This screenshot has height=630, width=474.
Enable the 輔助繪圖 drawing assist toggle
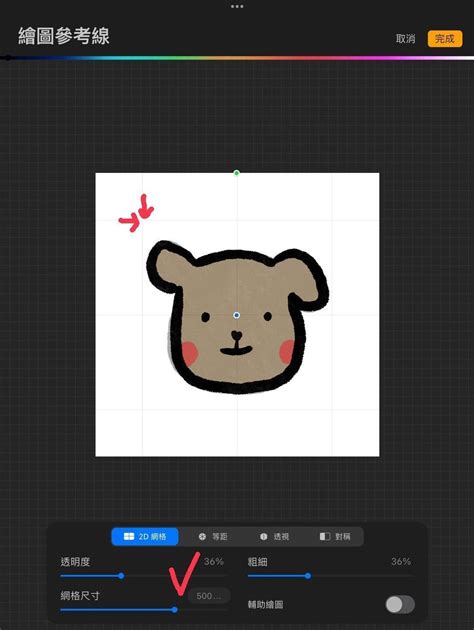pyautogui.click(x=400, y=604)
